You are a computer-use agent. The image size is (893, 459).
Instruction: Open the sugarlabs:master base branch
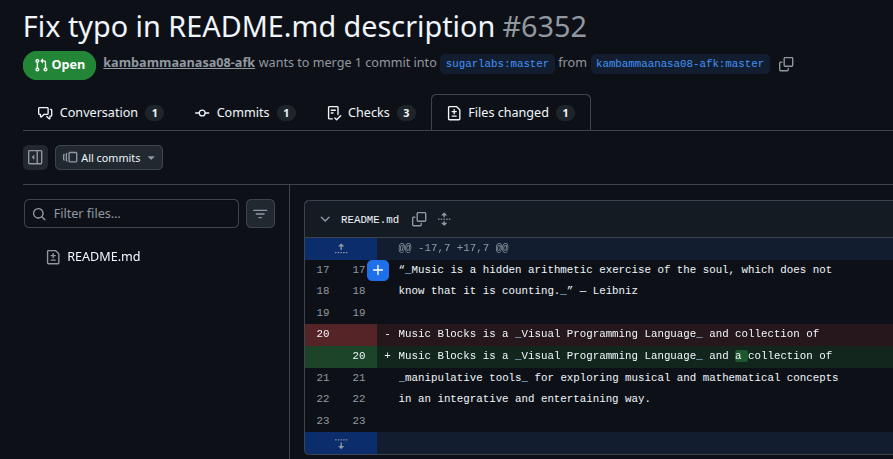click(497, 64)
